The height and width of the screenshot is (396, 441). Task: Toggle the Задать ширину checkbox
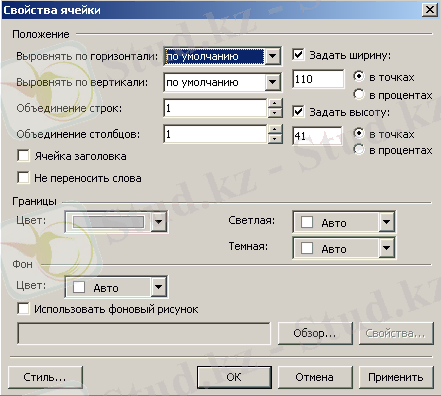click(298, 54)
